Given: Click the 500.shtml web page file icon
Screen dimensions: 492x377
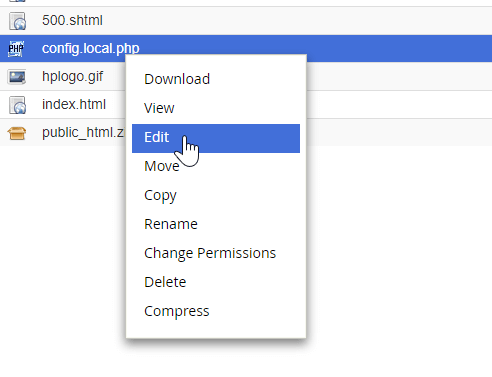Looking at the screenshot, I should [x=17, y=21].
